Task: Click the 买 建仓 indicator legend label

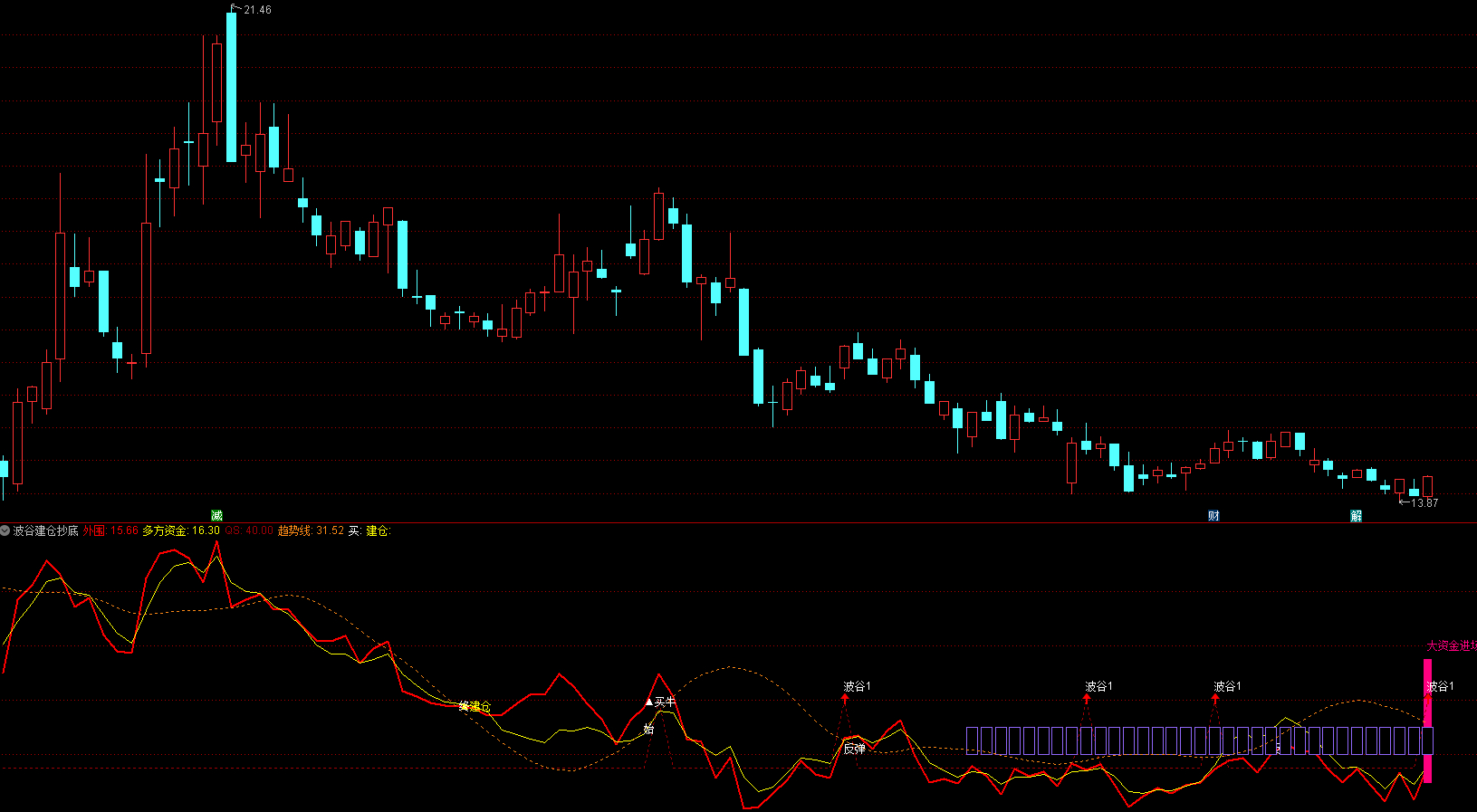Action: 369,530
